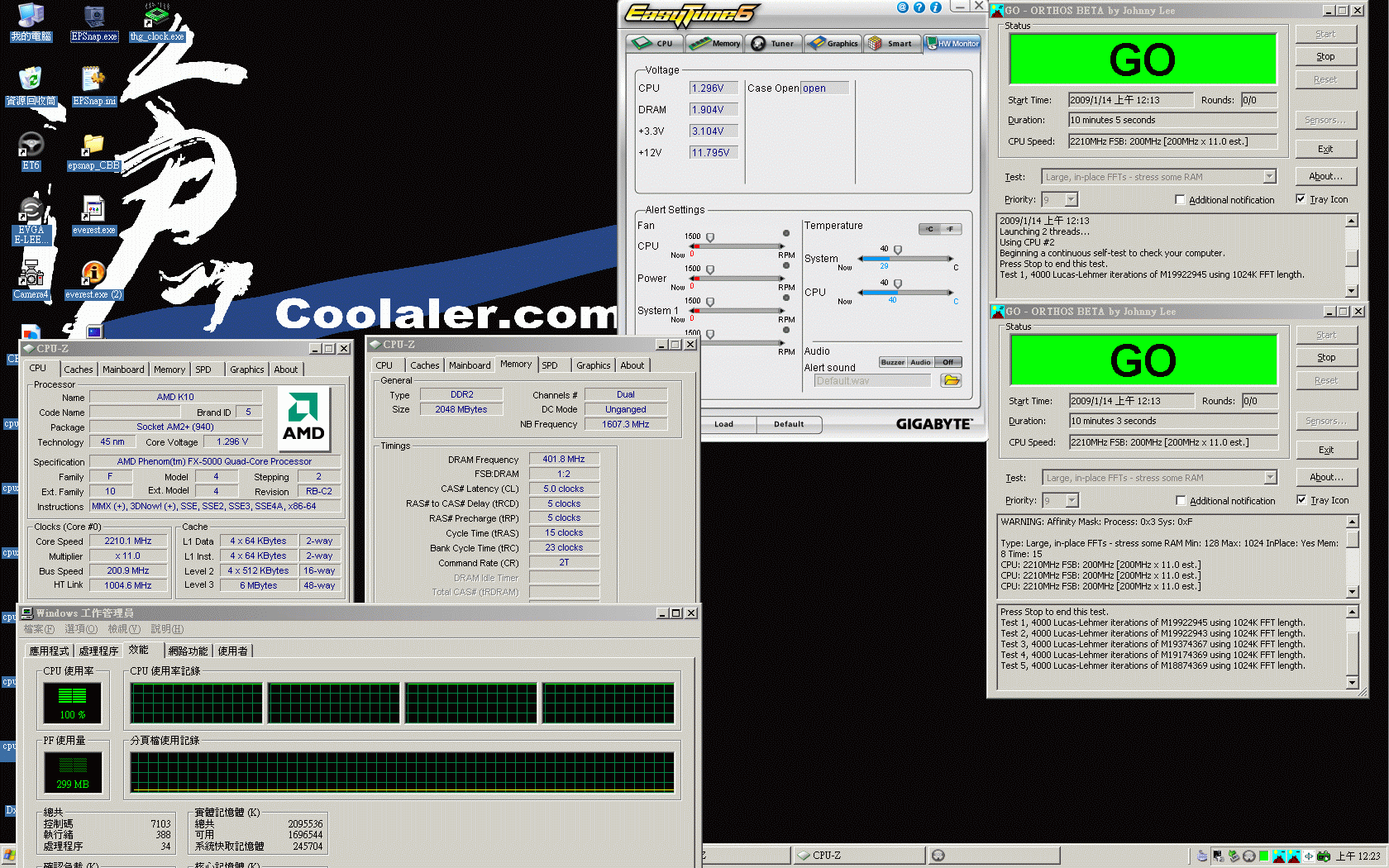The width and height of the screenshot is (1389, 868).
Task: Switch to SPD tab in right CPU-Z window
Action: (x=550, y=365)
